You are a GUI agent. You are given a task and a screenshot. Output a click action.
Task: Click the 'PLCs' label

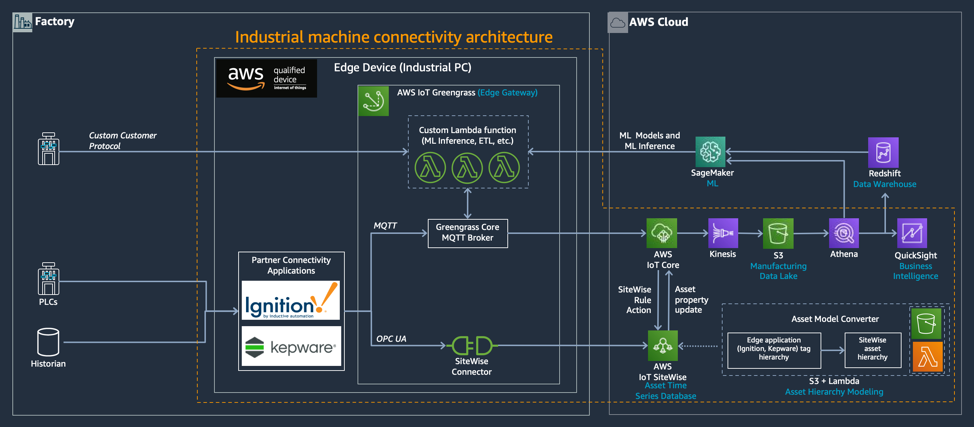click(47, 301)
